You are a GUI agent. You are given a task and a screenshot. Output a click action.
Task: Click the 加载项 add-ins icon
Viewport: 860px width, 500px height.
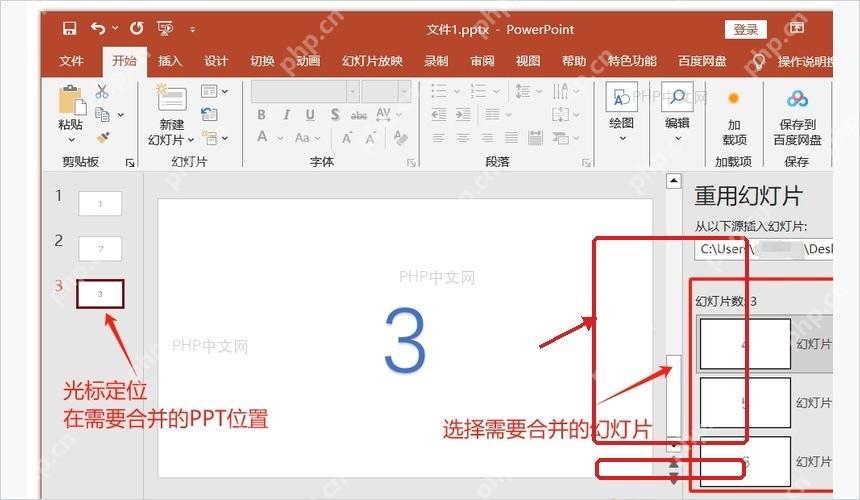tap(733, 99)
